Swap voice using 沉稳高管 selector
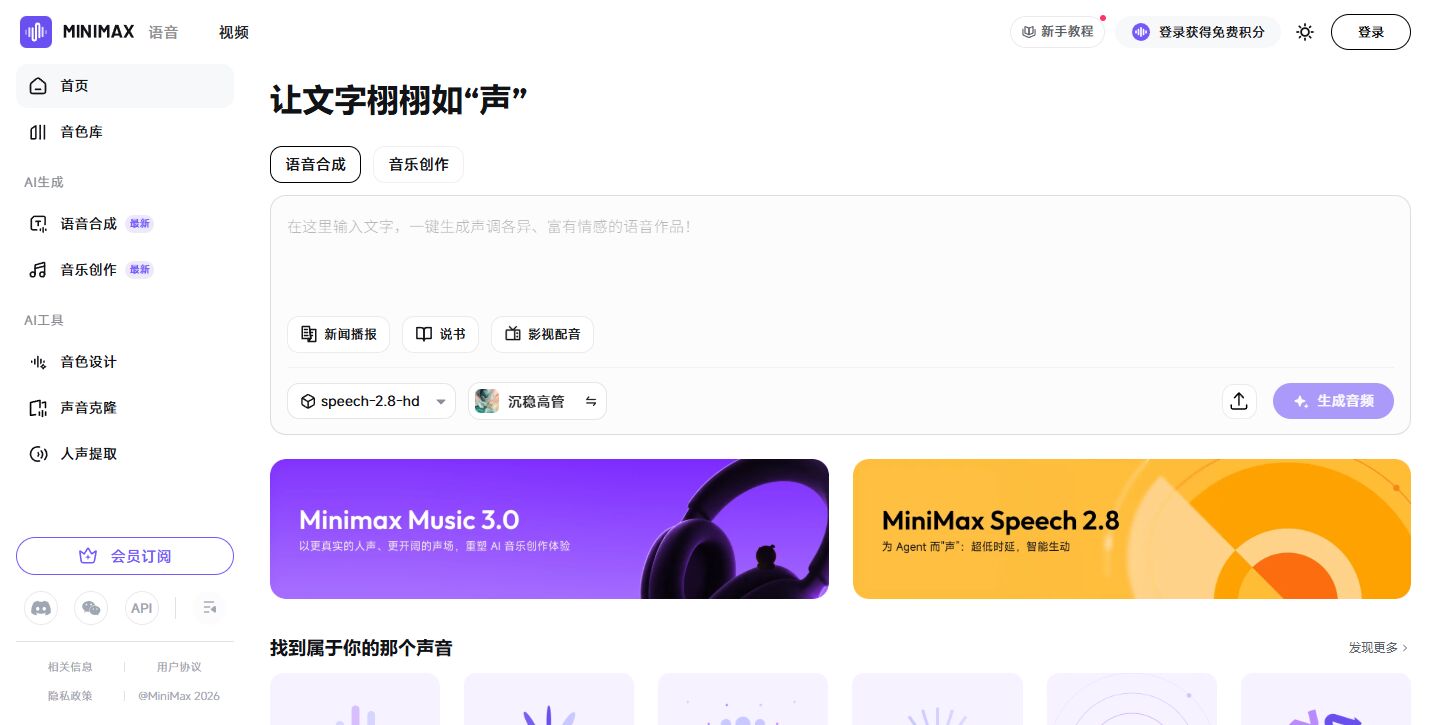This screenshot has height=725, width=1431. pyautogui.click(x=537, y=401)
